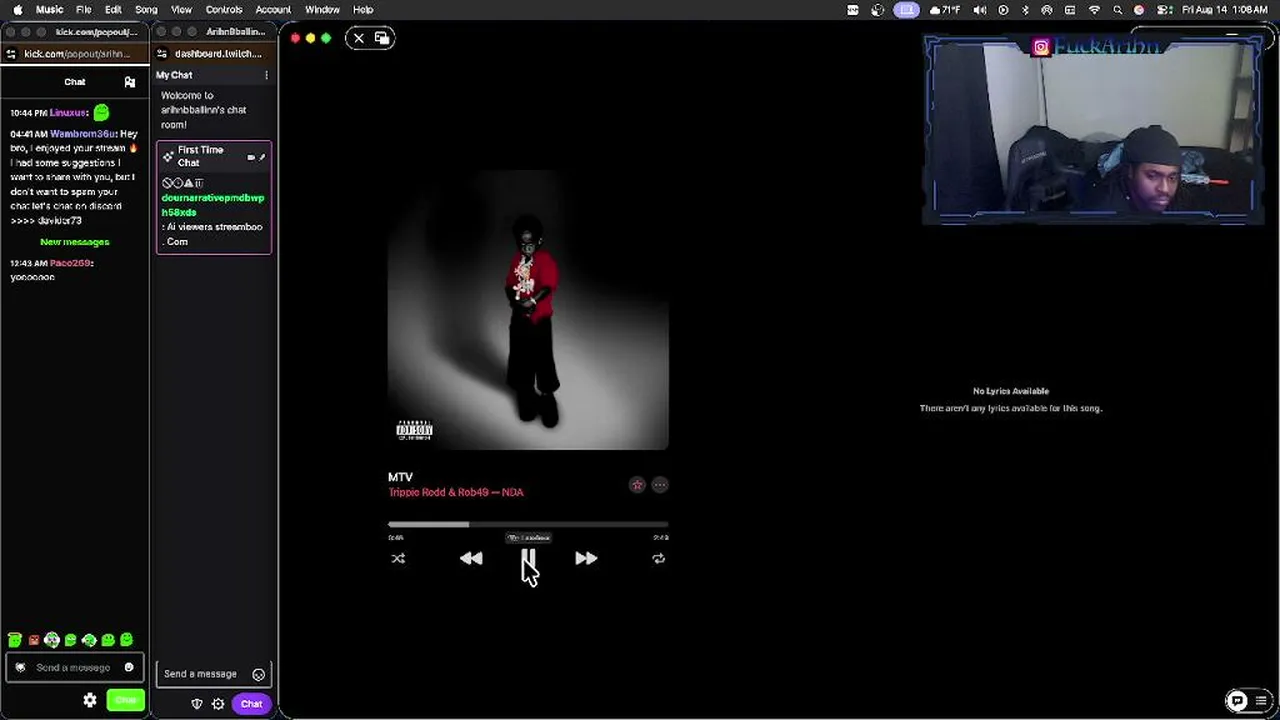
Task: Click the First Time Chat edit pencil
Action: (262, 157)
